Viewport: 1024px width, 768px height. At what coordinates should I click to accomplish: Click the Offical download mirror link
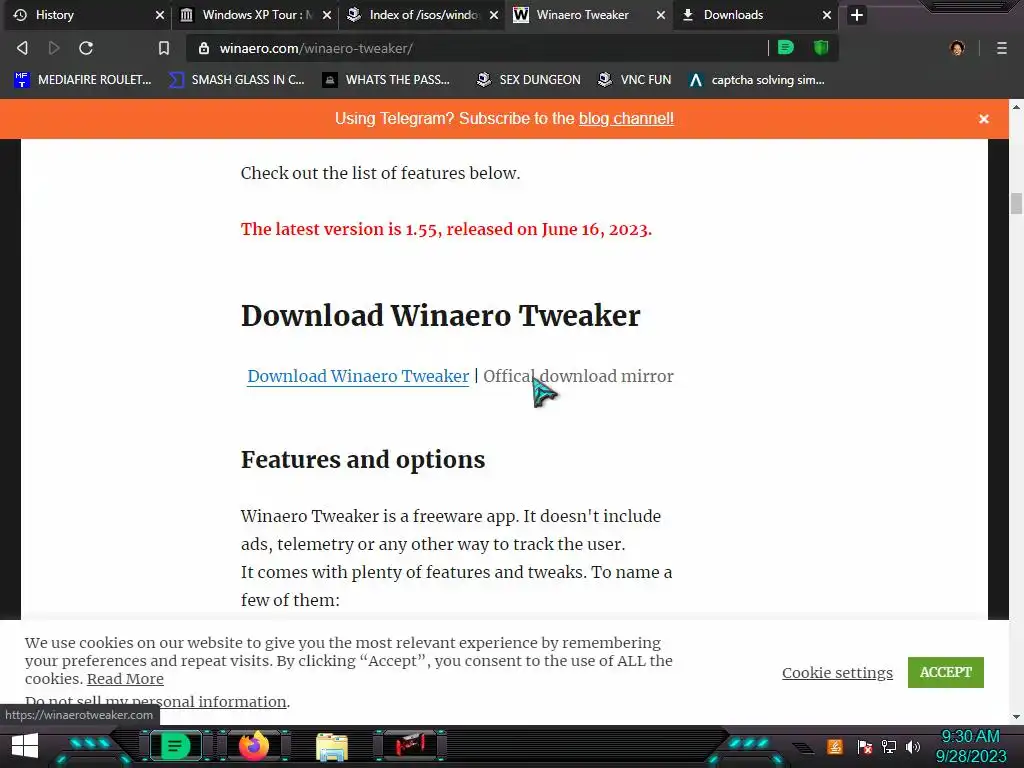coord(578,376)
